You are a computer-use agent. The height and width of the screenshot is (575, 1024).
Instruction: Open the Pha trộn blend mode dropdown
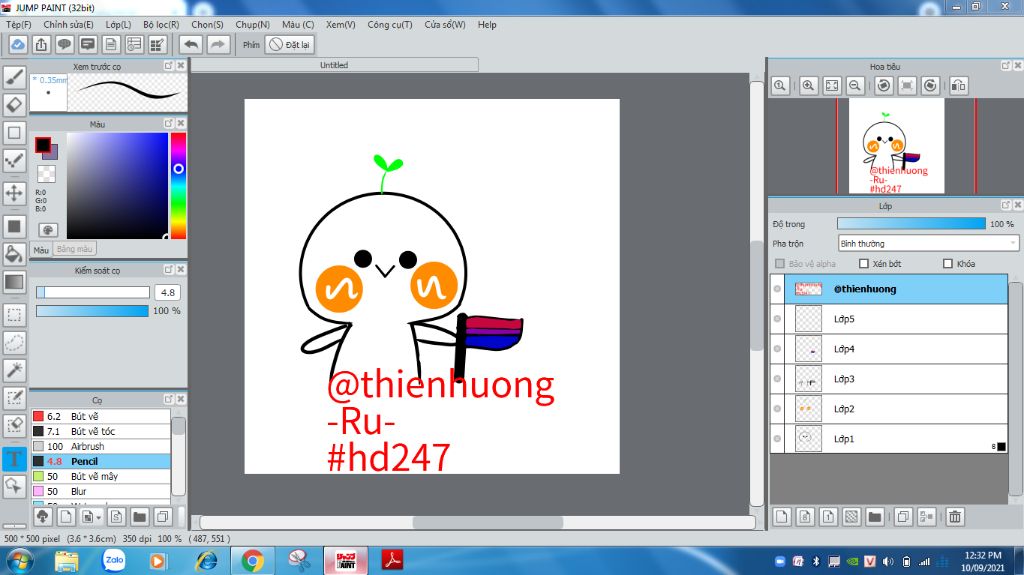click(927, 243)
